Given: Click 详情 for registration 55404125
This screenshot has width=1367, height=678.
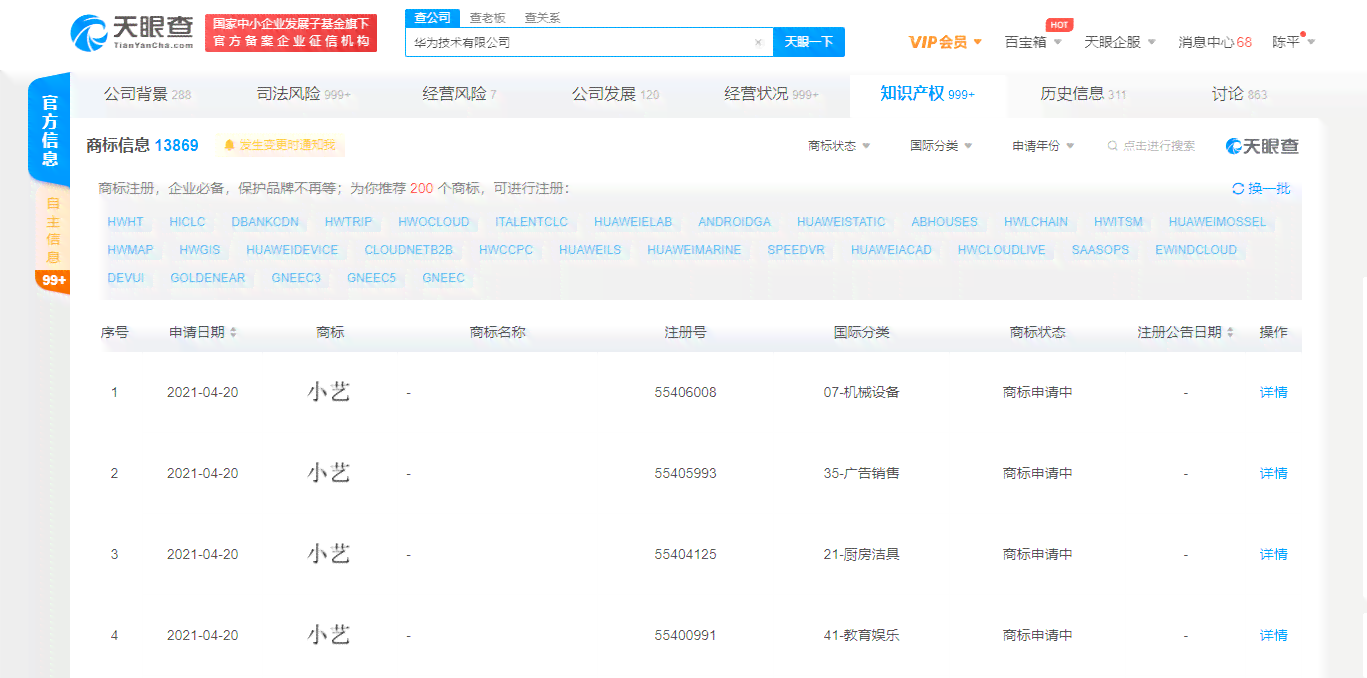Looking at the screenshot, I should [1273, 554].
